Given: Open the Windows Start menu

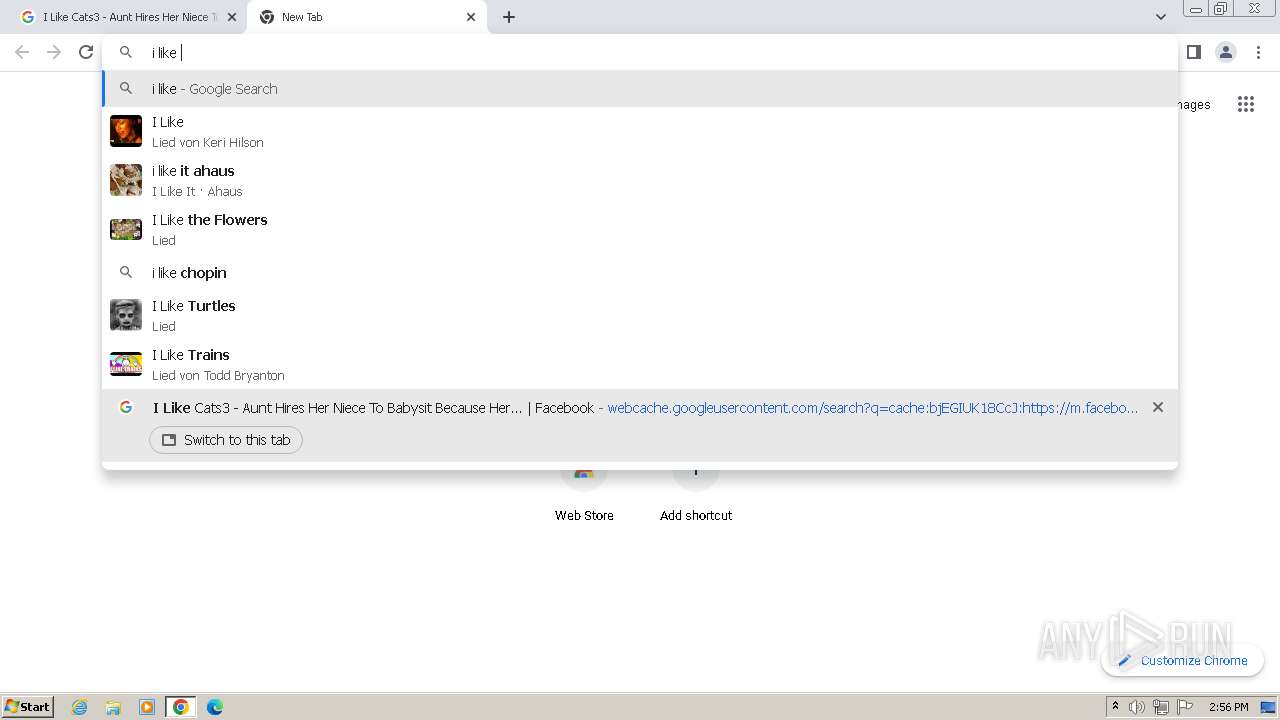Looking at the screenshot, I should tap(28, 706).
